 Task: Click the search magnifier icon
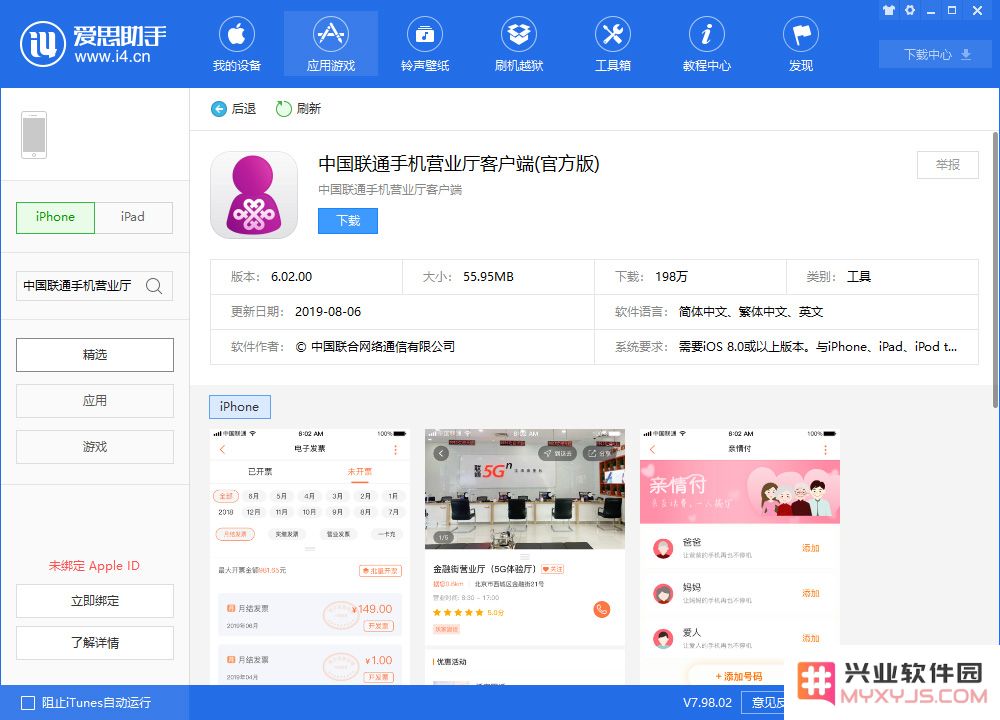click(x=154, y=286)
